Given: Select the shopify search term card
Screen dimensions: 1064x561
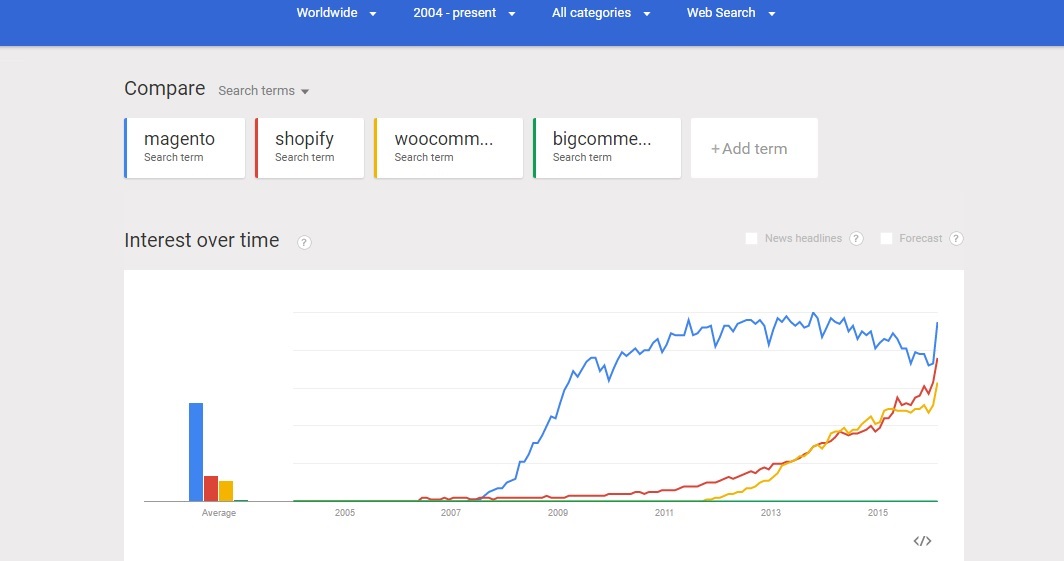Looking at the screenshot, I should click(309, 149).
